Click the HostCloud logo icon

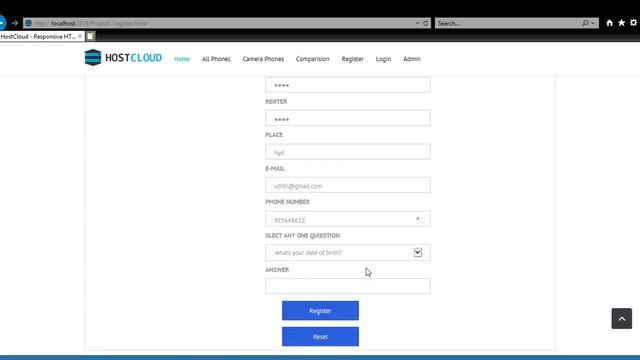point(93,58)
